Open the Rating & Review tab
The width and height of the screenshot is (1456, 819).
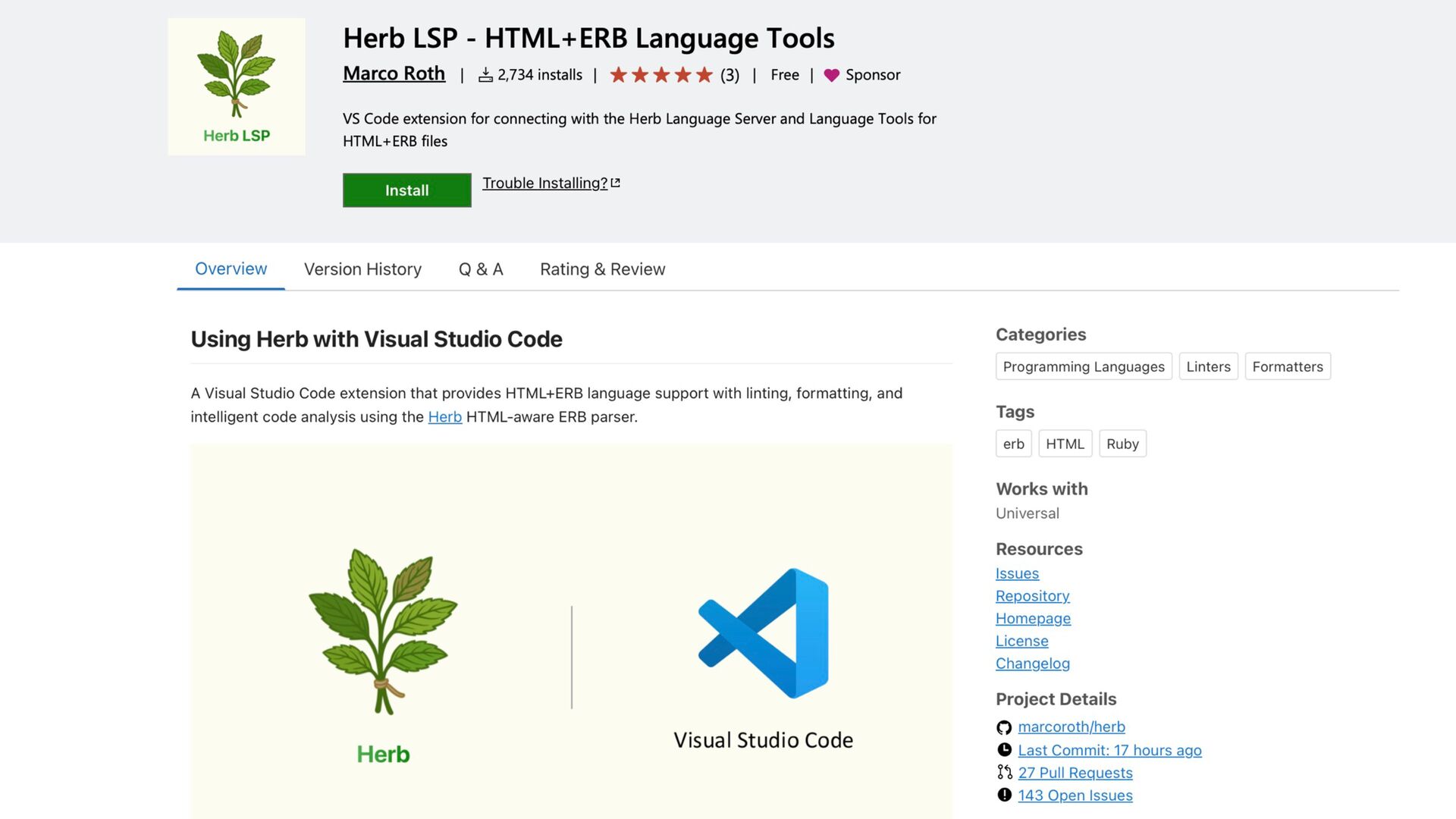pyautogui.click(x=602, y=269)
